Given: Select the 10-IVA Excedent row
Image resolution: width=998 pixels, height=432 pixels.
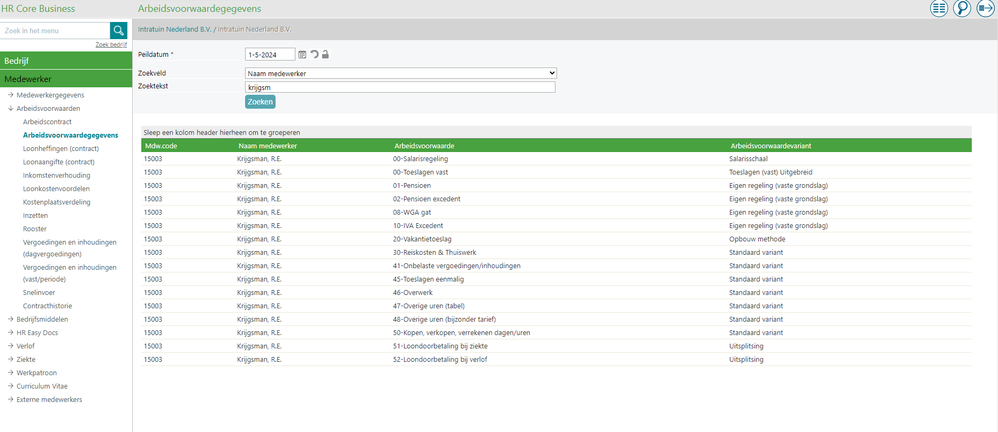Looking at the screenshot, I should click(x=556, y=226).
